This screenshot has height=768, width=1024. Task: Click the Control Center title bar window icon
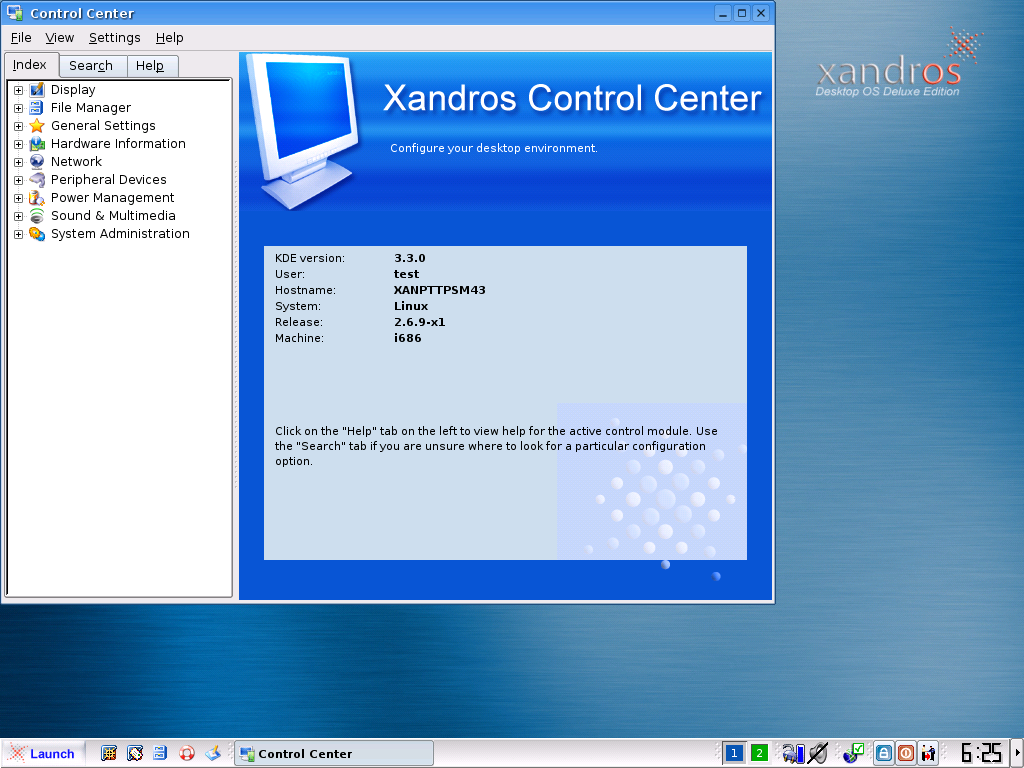(x=14, y=13)
